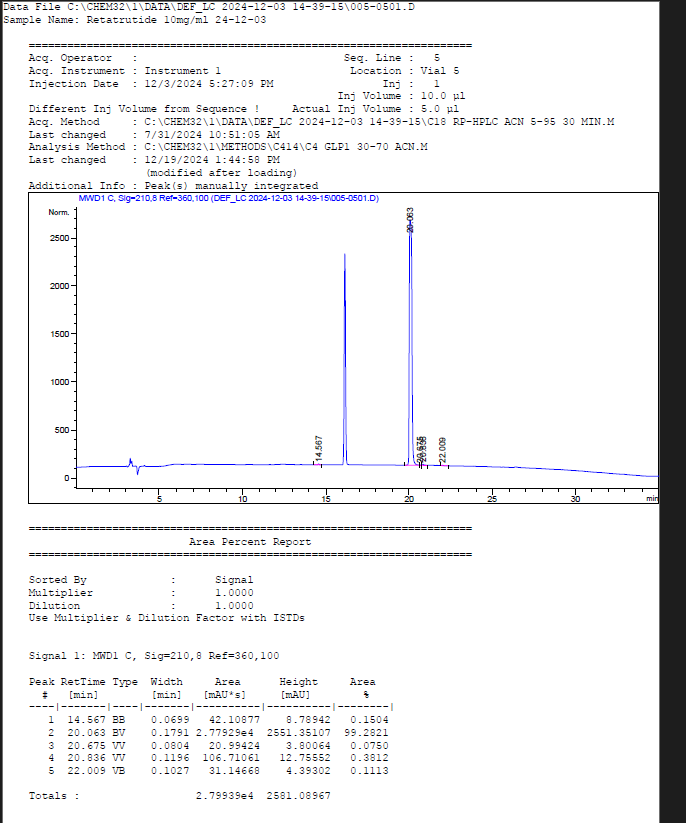The image size is (686, 823).
Task: Click the Signal 1 description line
Action: 154,655
